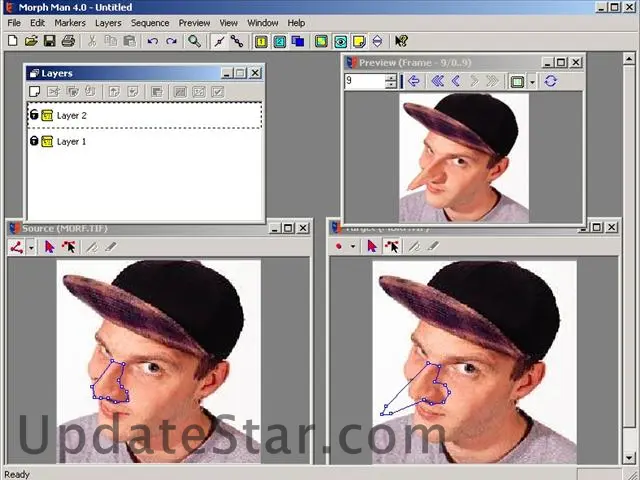
Task: Click the frame number field showing 9
Action: pyautogui.click(x=365, y=81)
